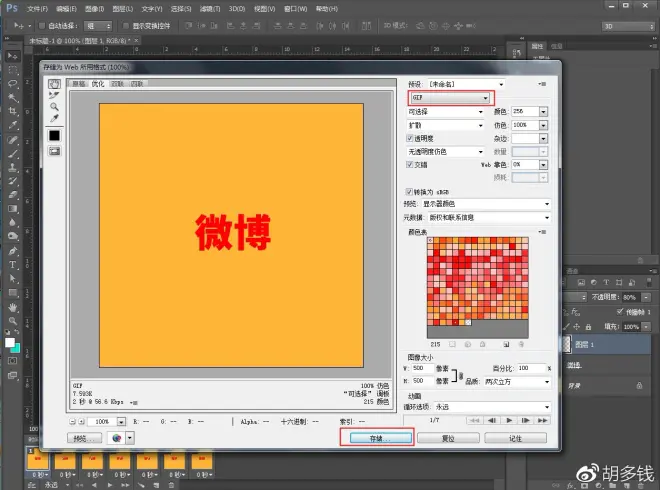The height and width of the screenshot is (490, 660).
Task: Toggle the 交错 interlaced checkbox
Action: pyautogui.click(x=410, y=165)
